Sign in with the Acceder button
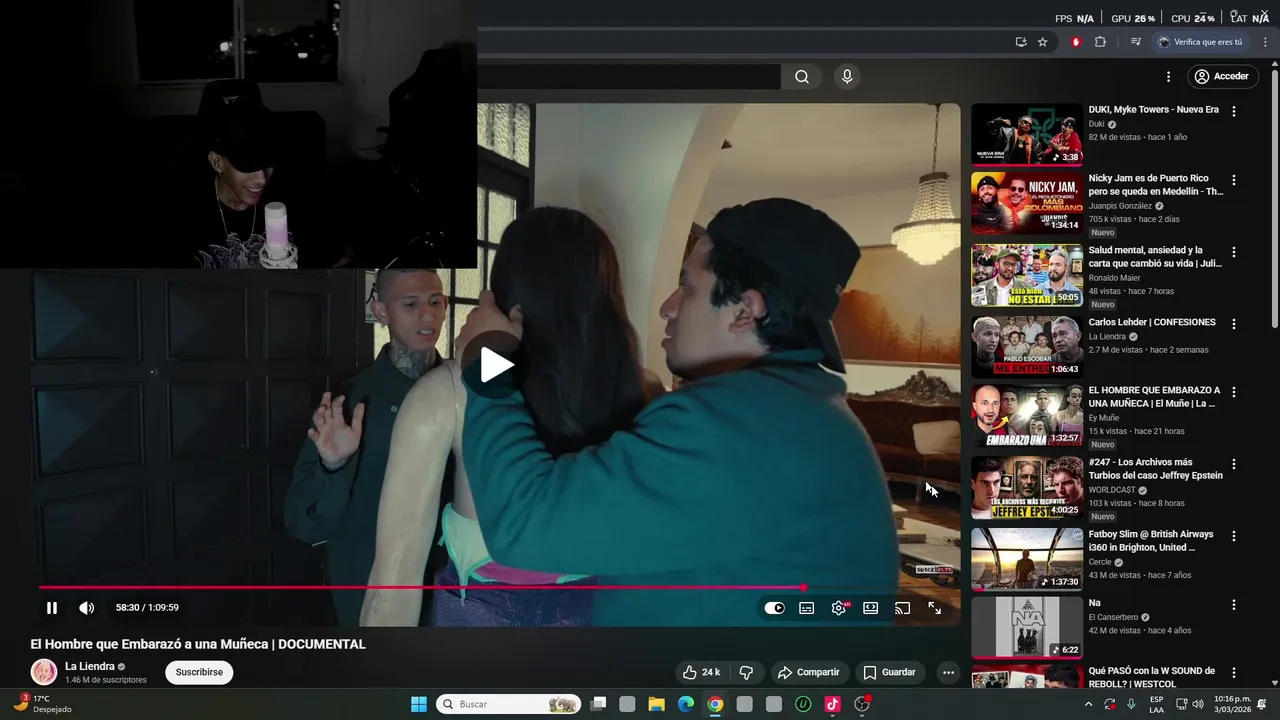 (1221, 77)
